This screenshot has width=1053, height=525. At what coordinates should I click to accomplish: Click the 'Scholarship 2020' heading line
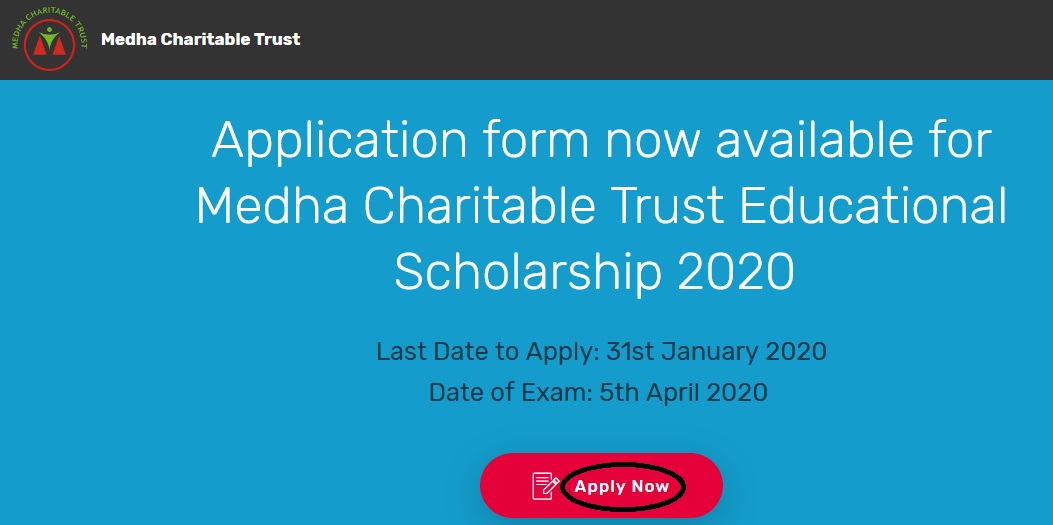pos(594,271)
